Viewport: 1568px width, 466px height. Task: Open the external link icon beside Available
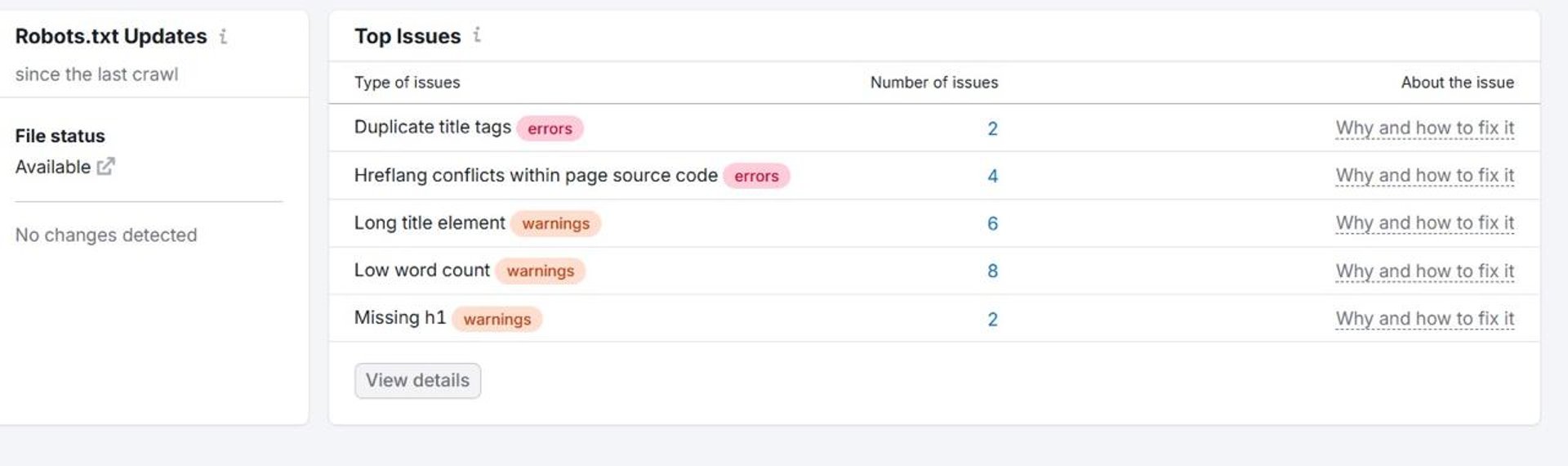[x=106, y=167]
